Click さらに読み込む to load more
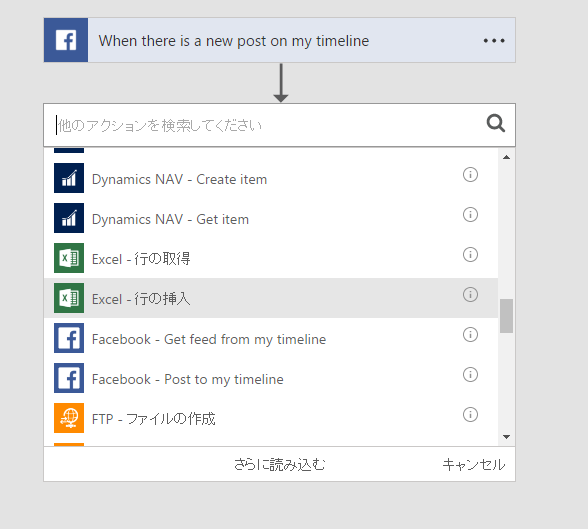Viewport: 588px width, 529px height. pyautogui.click(x=280, y=465)
